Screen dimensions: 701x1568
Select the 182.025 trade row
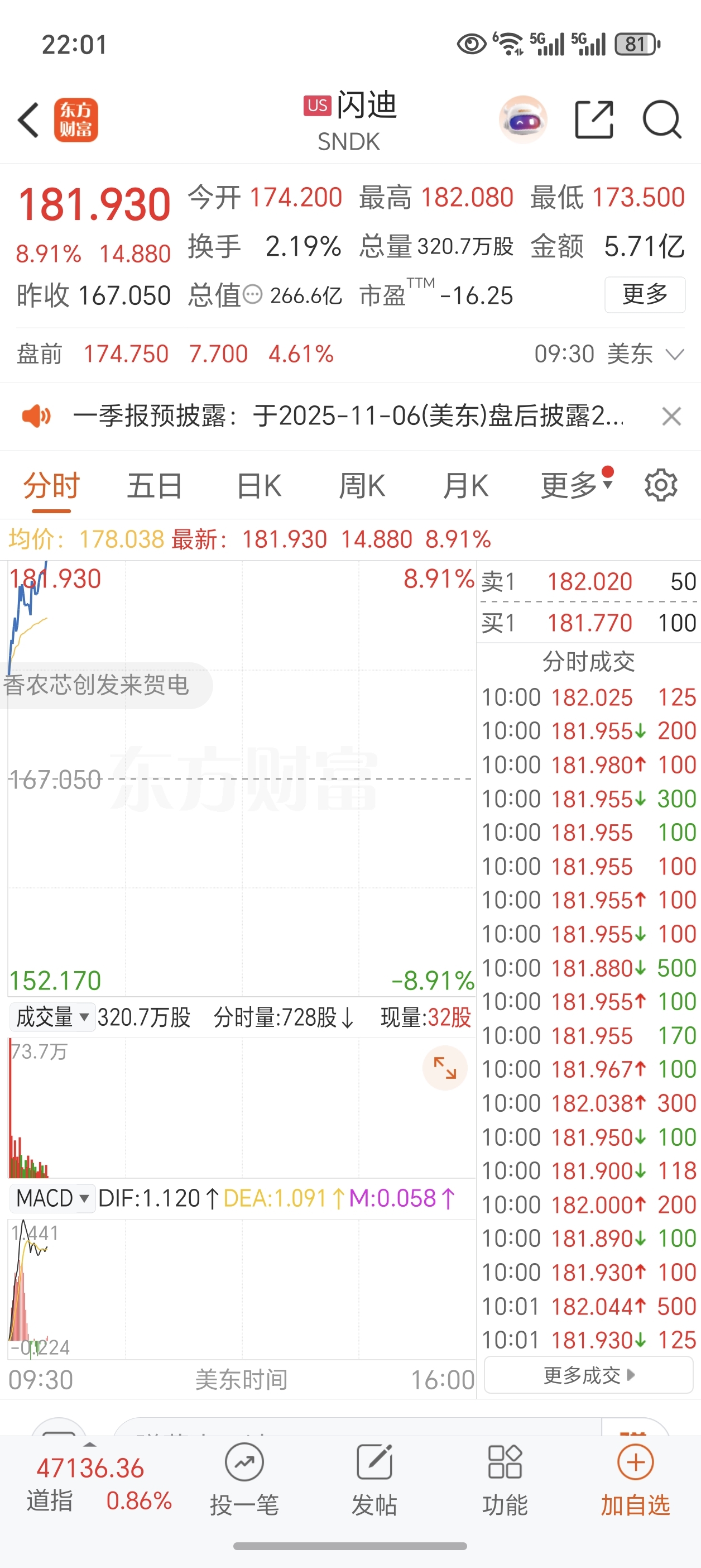(588, 697)
